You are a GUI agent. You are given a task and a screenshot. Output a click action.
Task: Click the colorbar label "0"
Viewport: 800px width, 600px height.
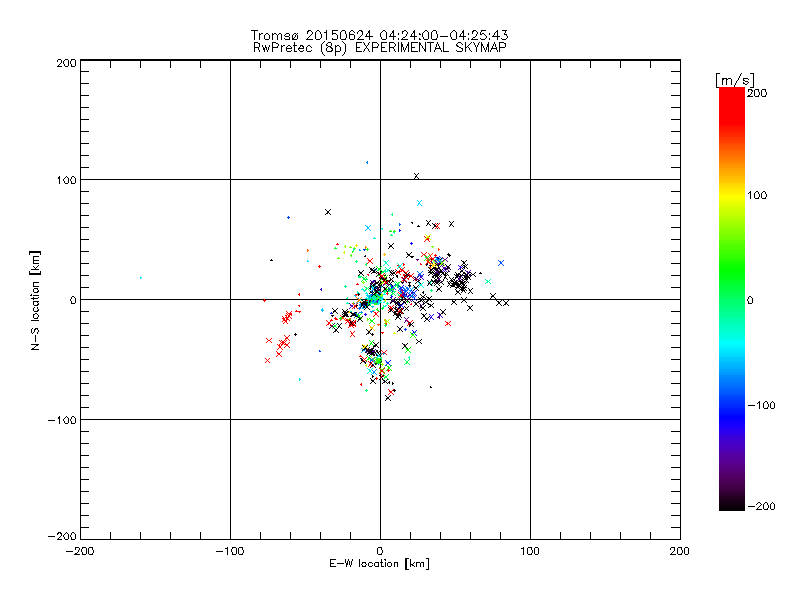click(750, 301)
